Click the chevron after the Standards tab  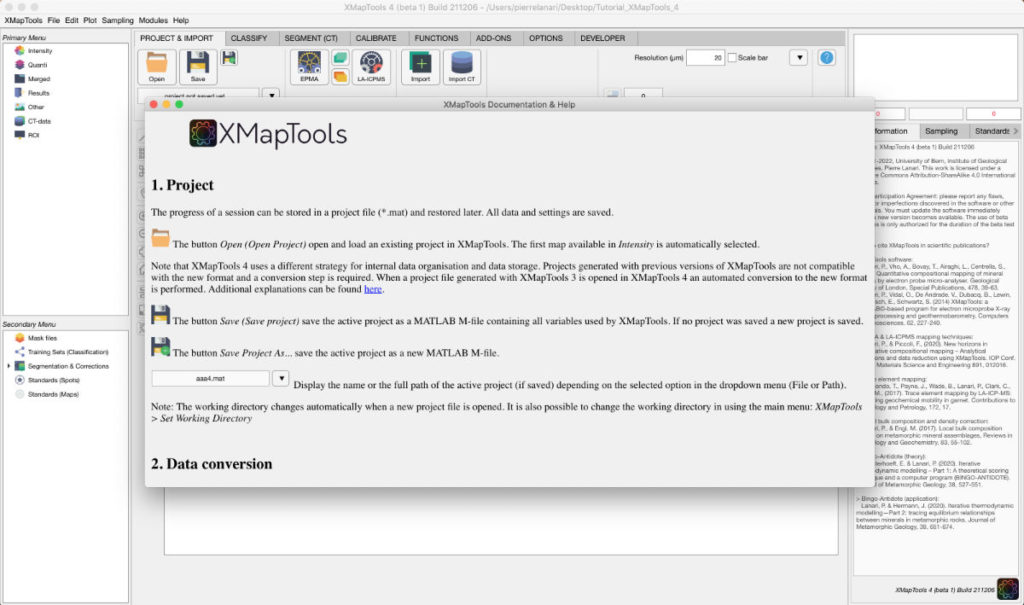[x=1016, y=131]
